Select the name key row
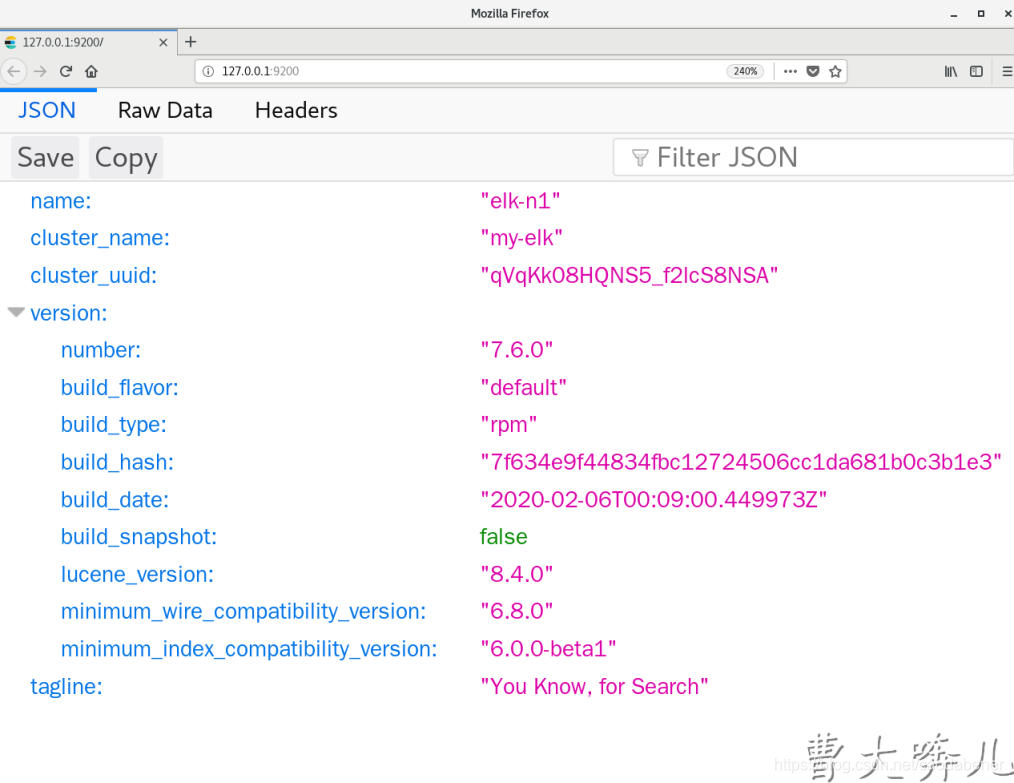The width and height of the screenshot is (1014, 783). (x=61, y=201)
